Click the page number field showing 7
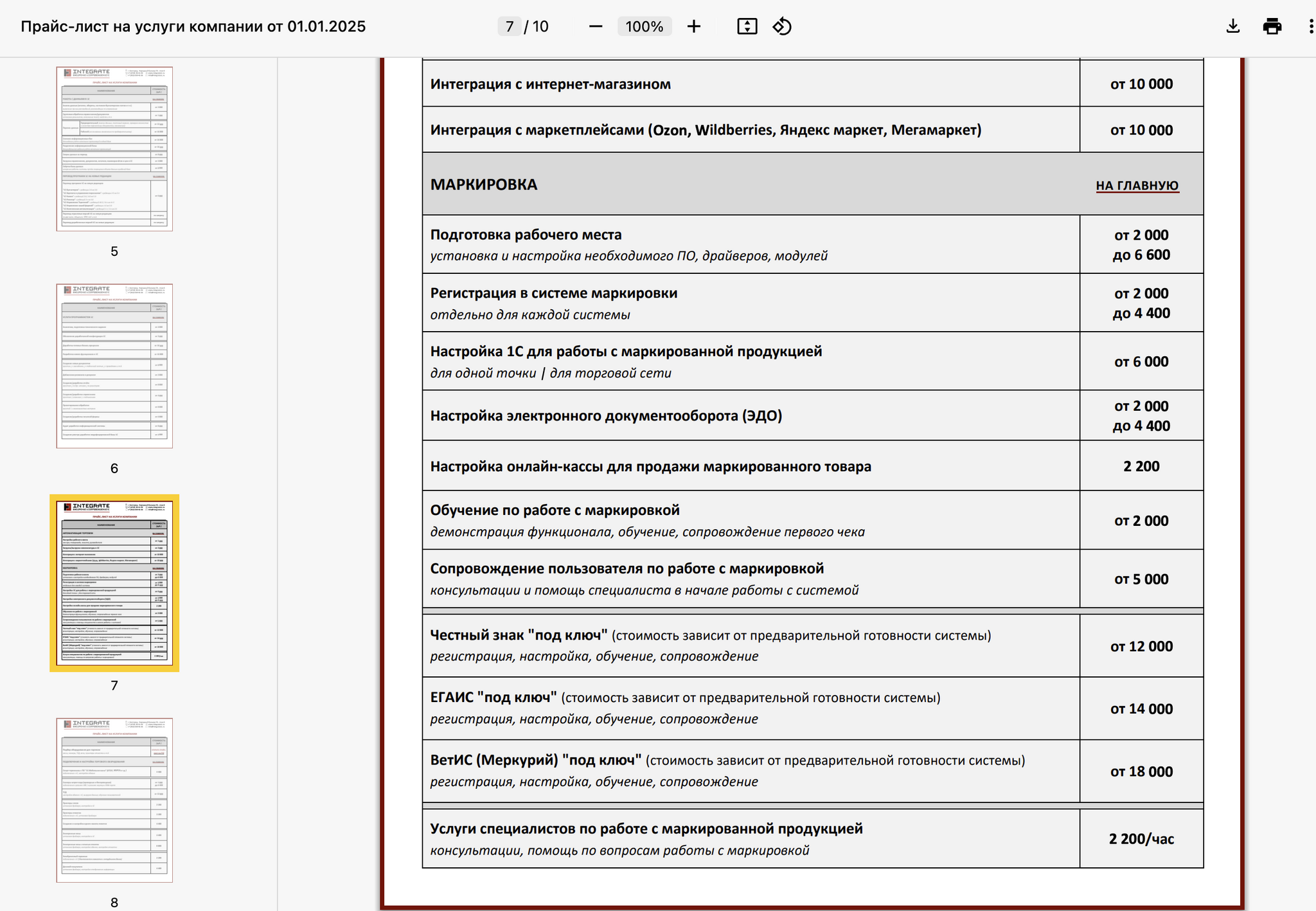 (x=510, y=26)
